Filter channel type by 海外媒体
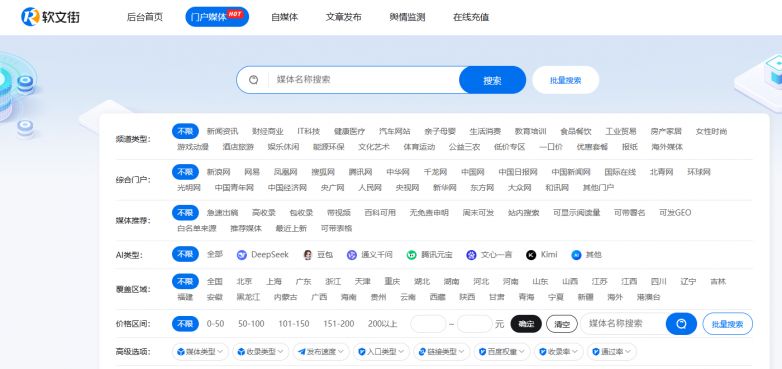 tap(667, 147)
